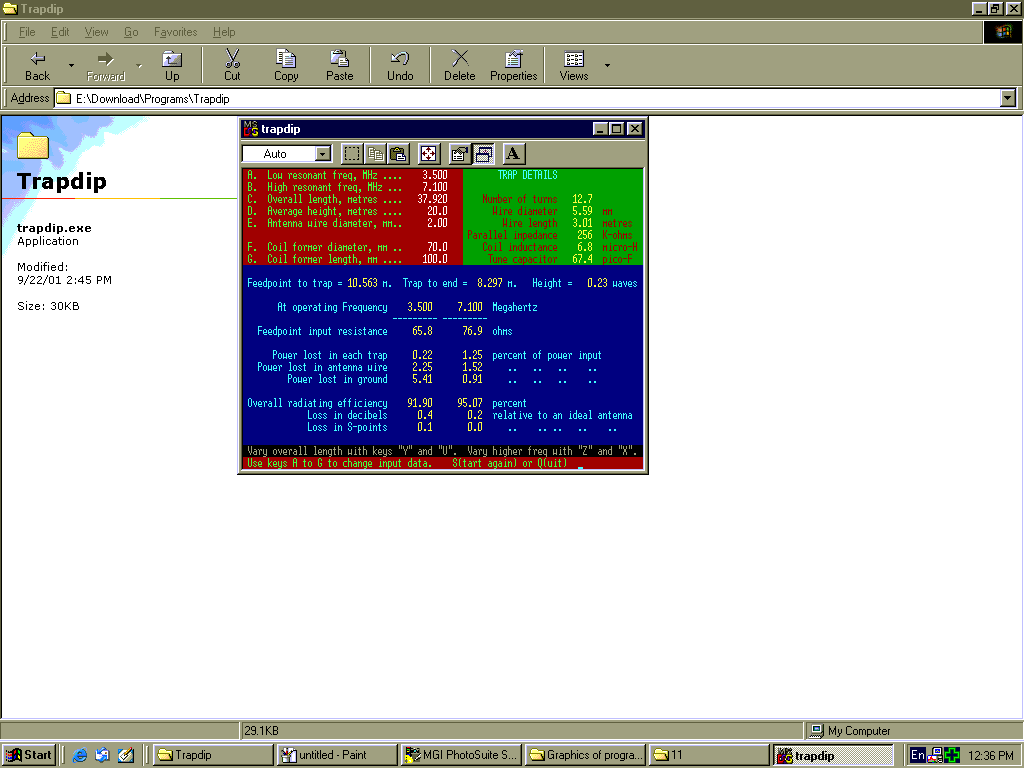Viewport: 1024px width, 768px height.
Task: Click 'Overall radiating efficiency' line in trapdip
Action: [x=387, y=404]
